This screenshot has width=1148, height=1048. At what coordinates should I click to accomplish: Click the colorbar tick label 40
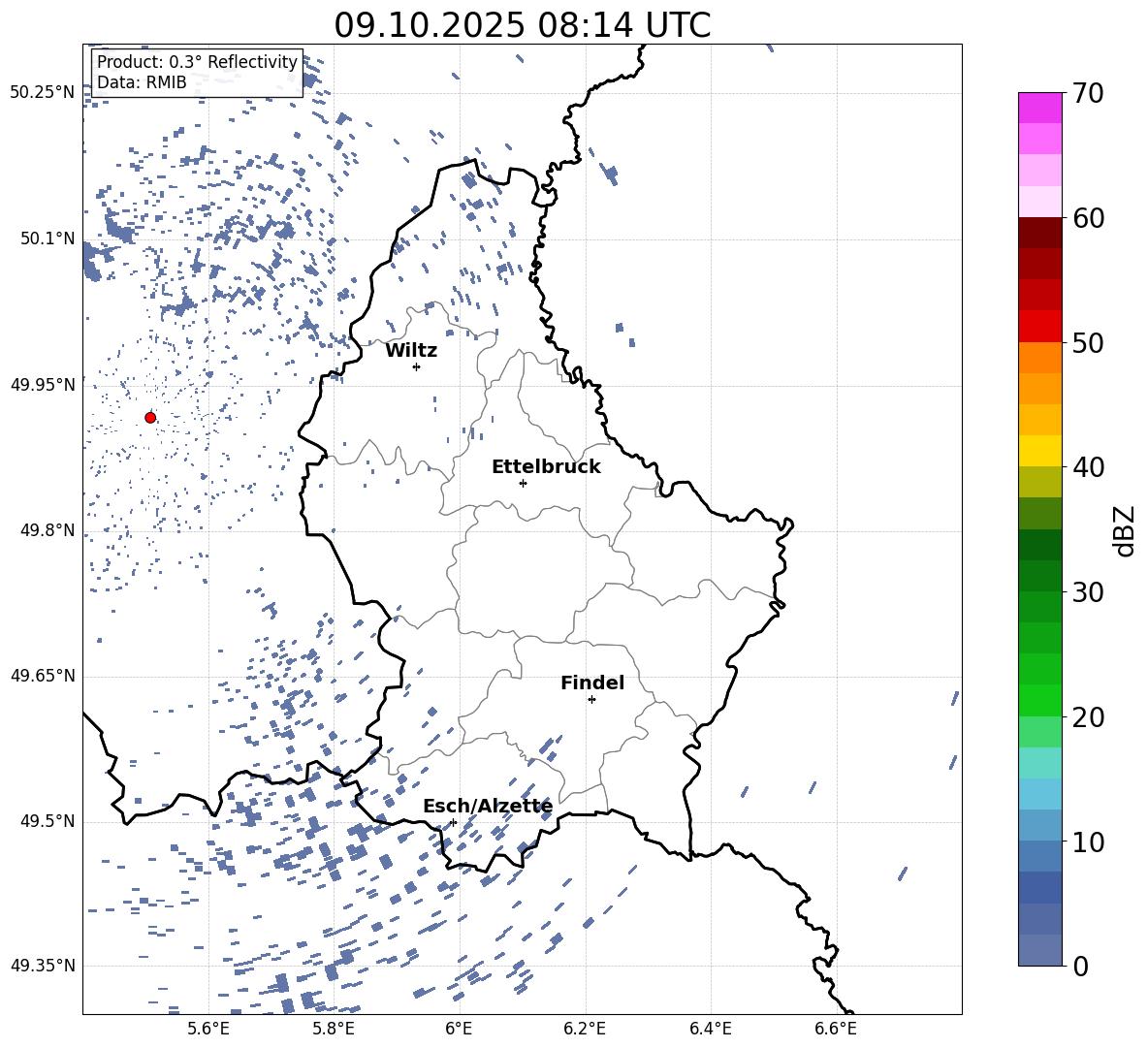tap(1088, 467)
